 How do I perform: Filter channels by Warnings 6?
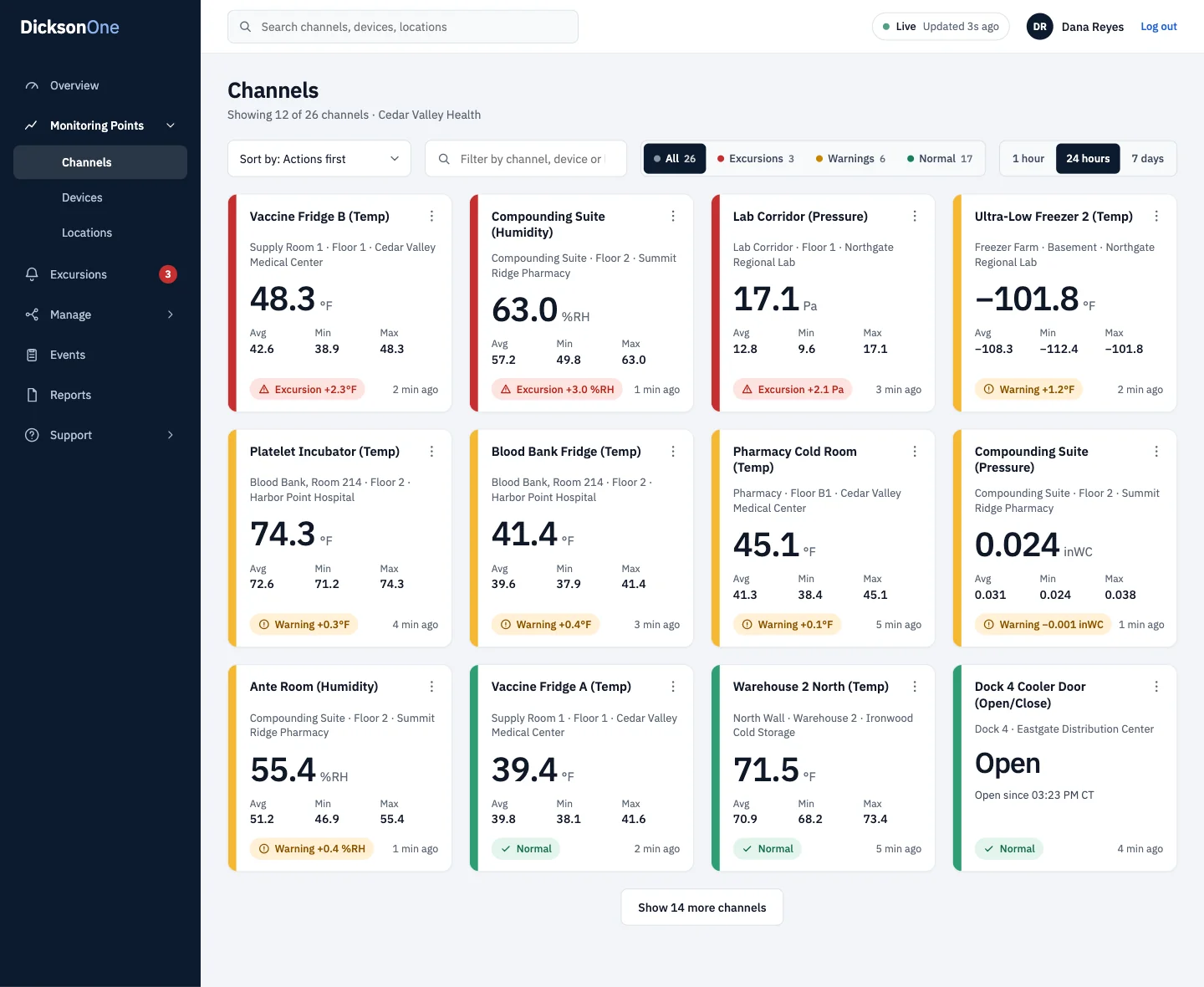pos(850,159)
